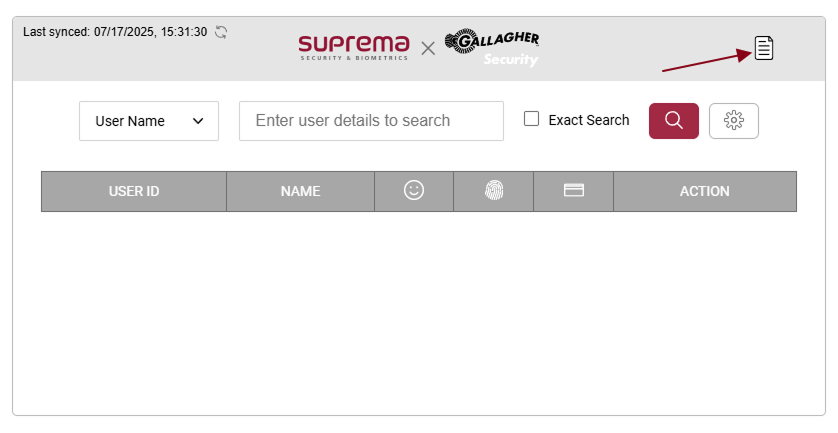Viewport: 838px width, 433px height.
Task: Click the Exact Search label text
Action: point(589,120)
